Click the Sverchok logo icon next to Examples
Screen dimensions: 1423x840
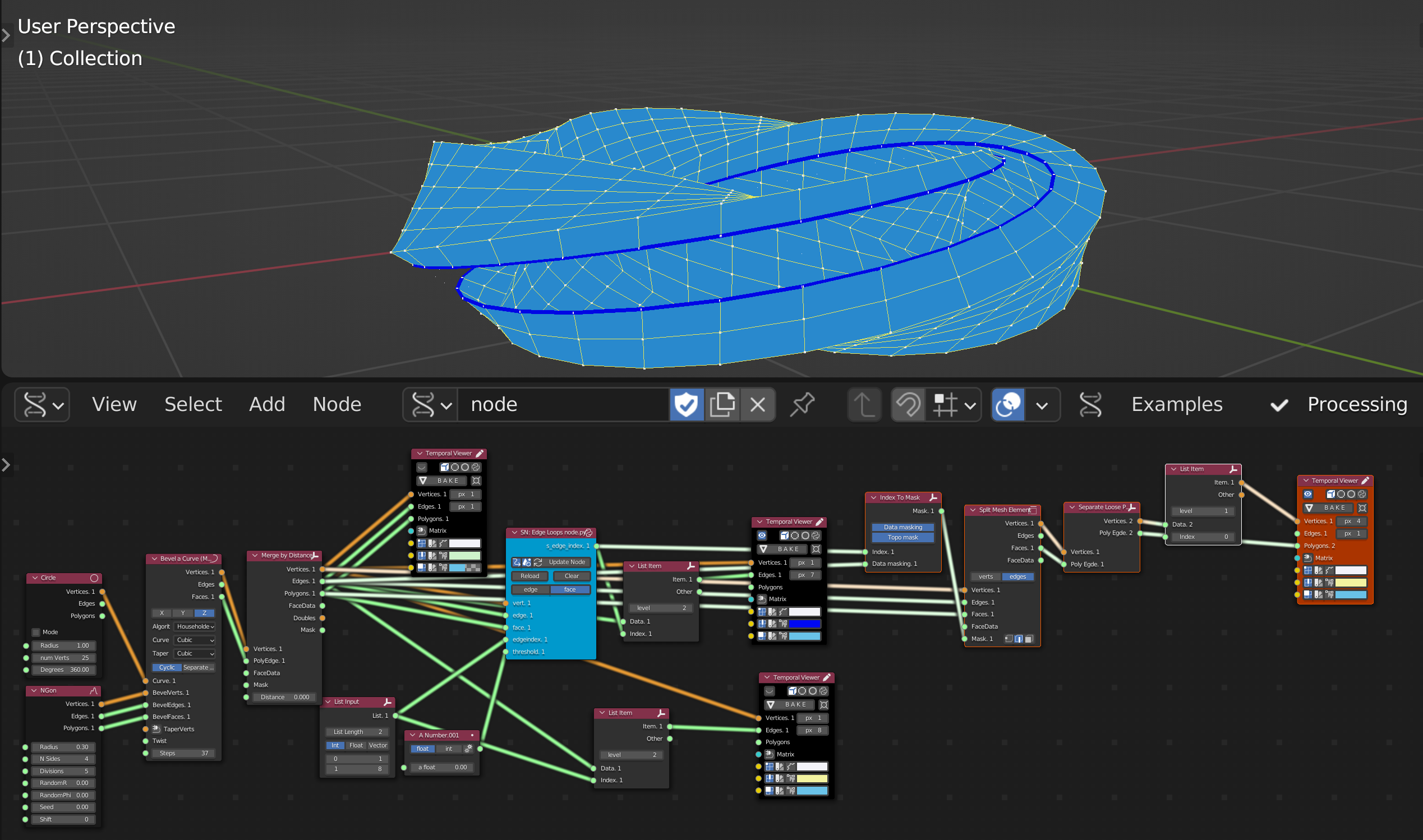[1090, 404]
